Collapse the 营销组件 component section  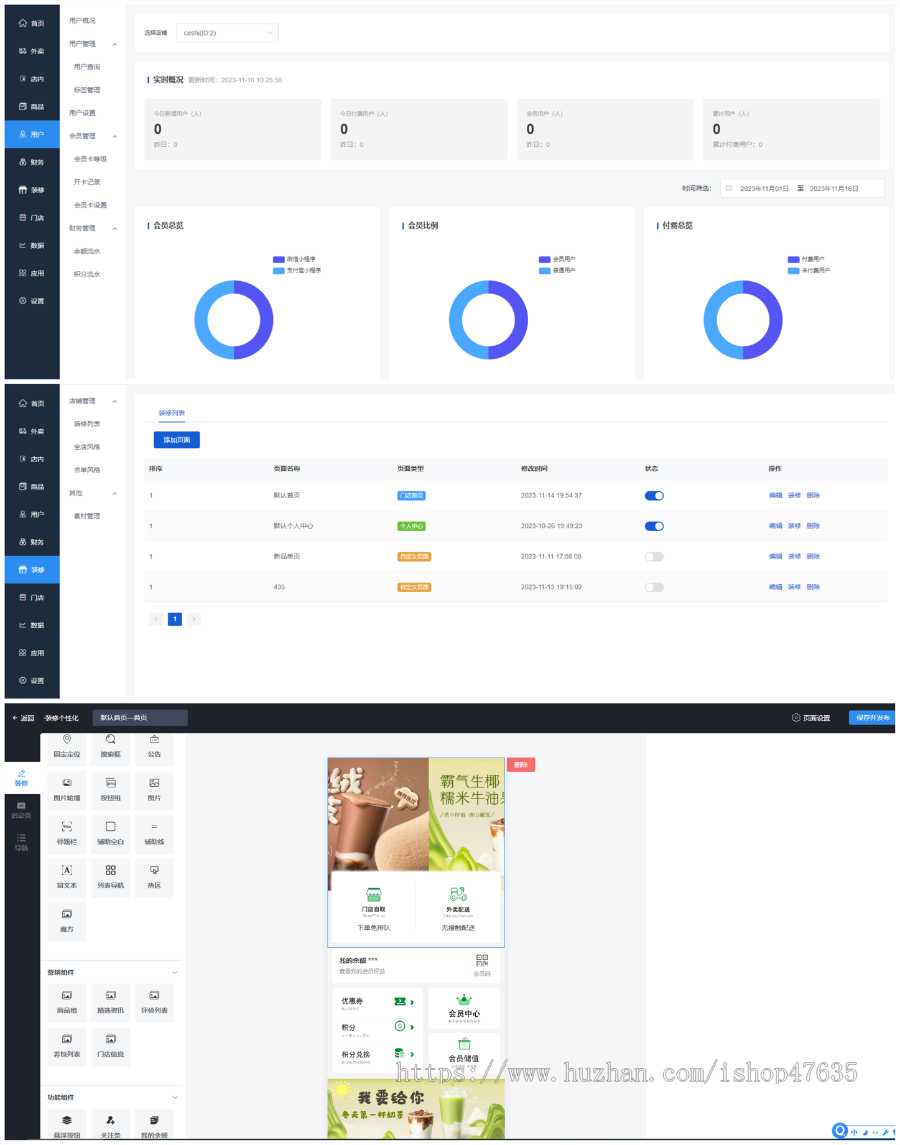click(x=175, y=973)
